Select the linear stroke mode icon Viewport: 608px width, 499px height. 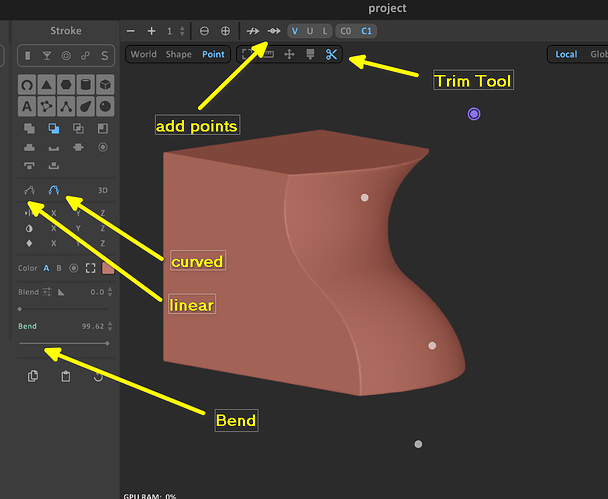tap(29, 190)
